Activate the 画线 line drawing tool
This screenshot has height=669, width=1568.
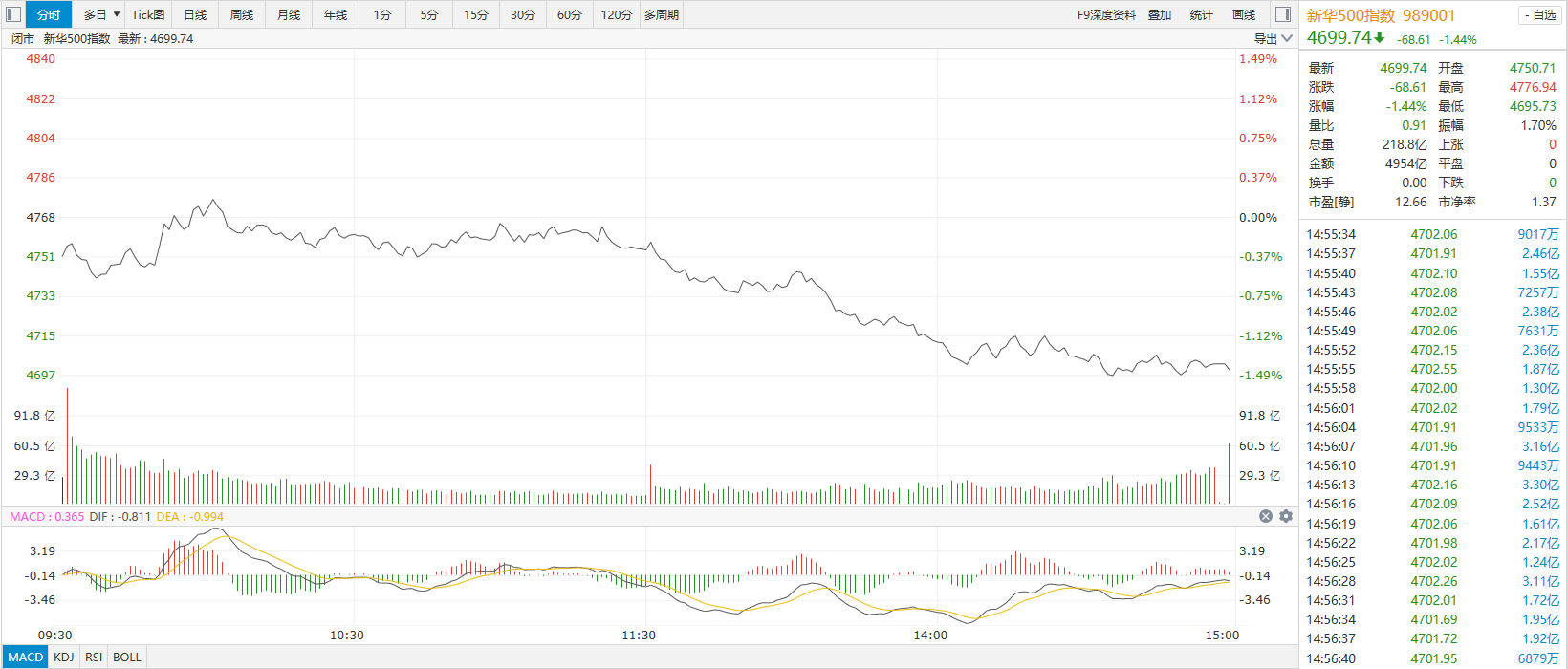point(1244,14)
